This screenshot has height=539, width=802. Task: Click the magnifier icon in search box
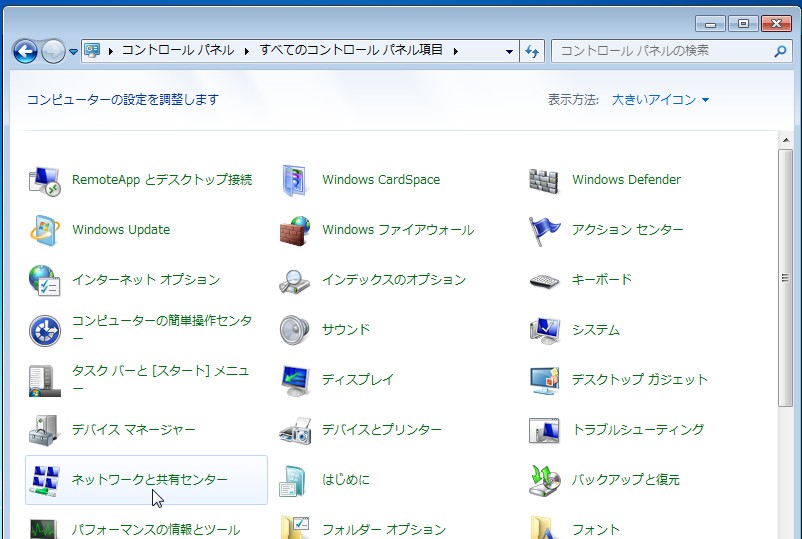[781, 51]
